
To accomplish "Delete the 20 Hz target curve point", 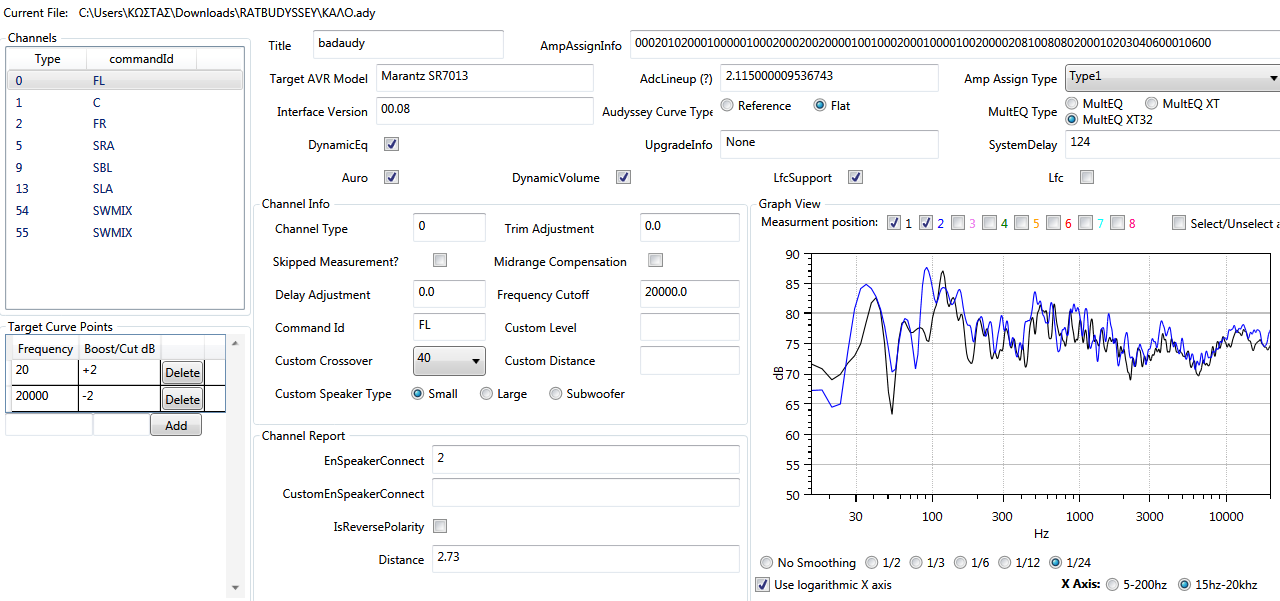I will point(182,373).
